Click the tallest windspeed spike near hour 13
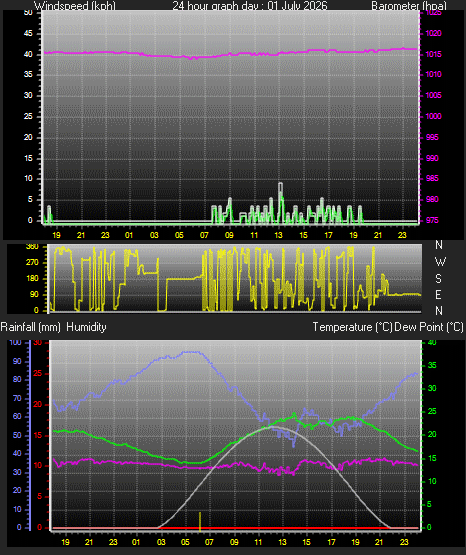Viewport: 466px width, 555px height. 281,202
